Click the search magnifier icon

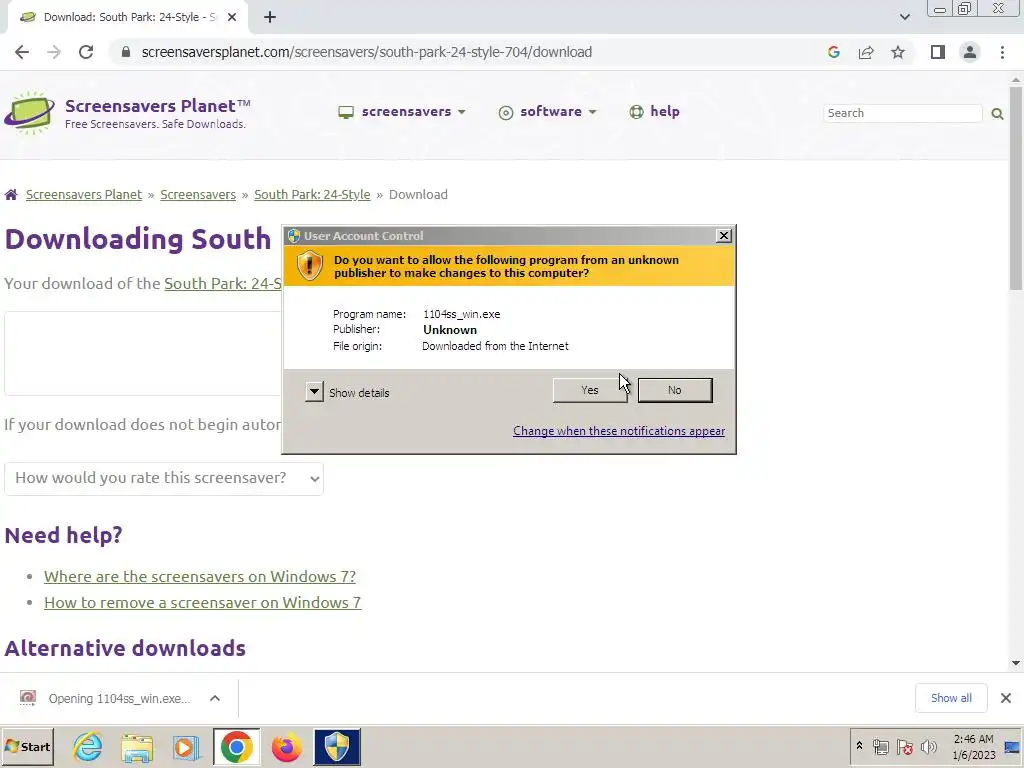[x=997, y=114]
